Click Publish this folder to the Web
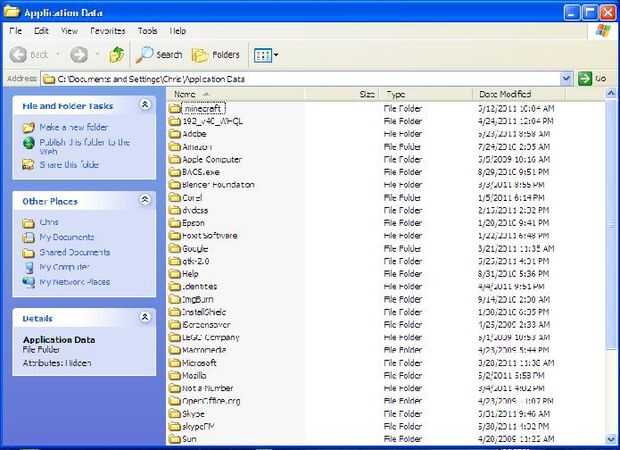 coord(85,146)
